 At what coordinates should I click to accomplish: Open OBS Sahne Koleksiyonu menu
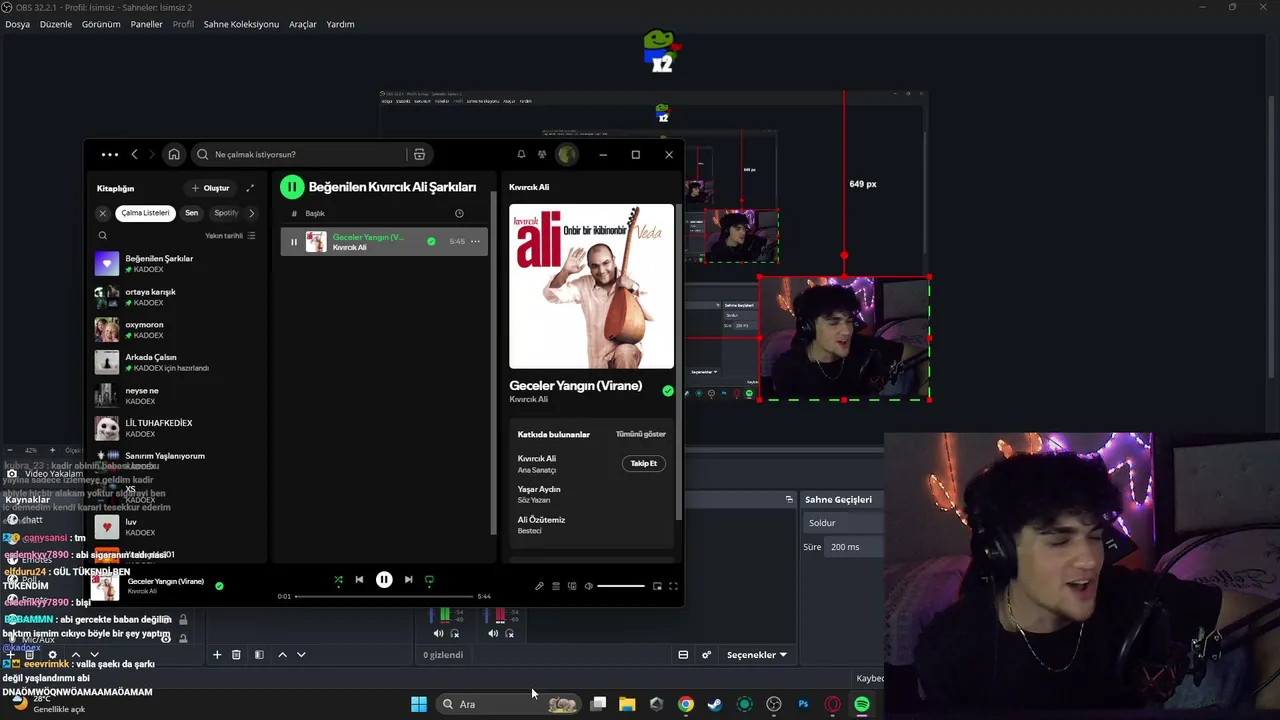(241, 24)
